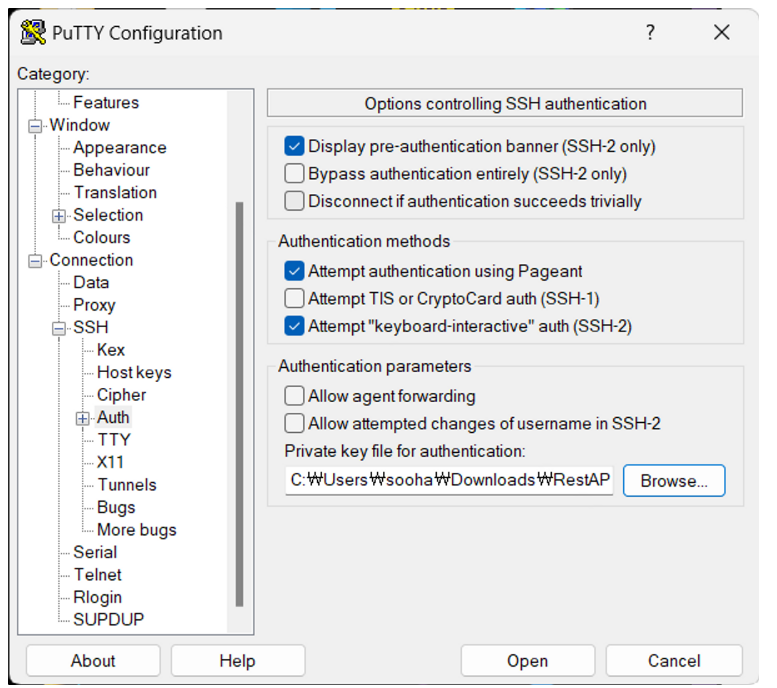Expand the Auth tree node
Viewport: 777px width, 688px height.
[82, 418]
